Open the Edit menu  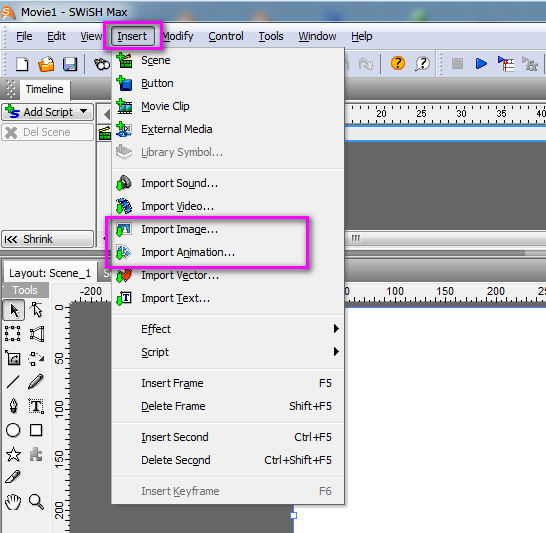(x=56, y=36)
